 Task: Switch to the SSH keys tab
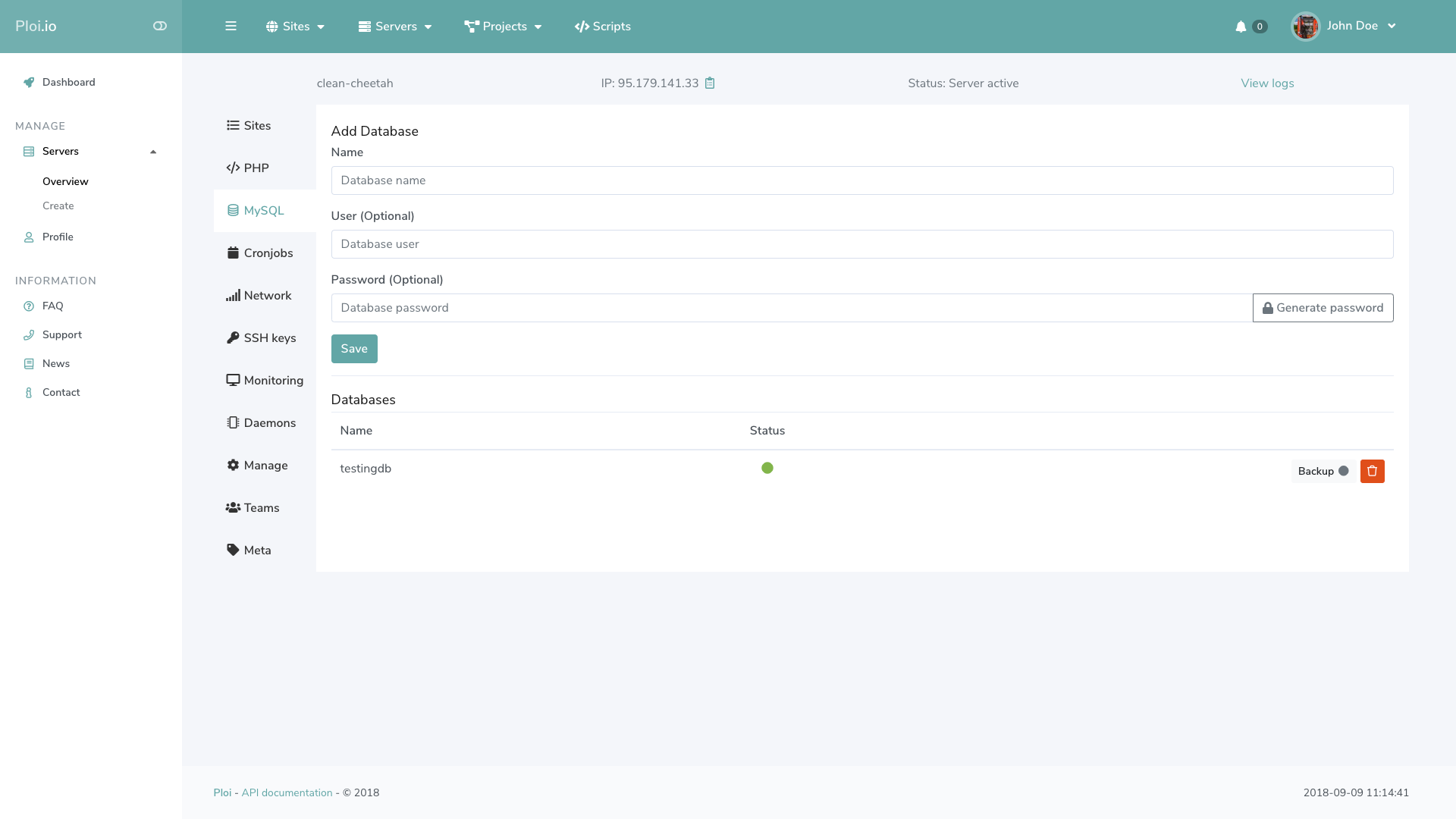tap(265, 338)
